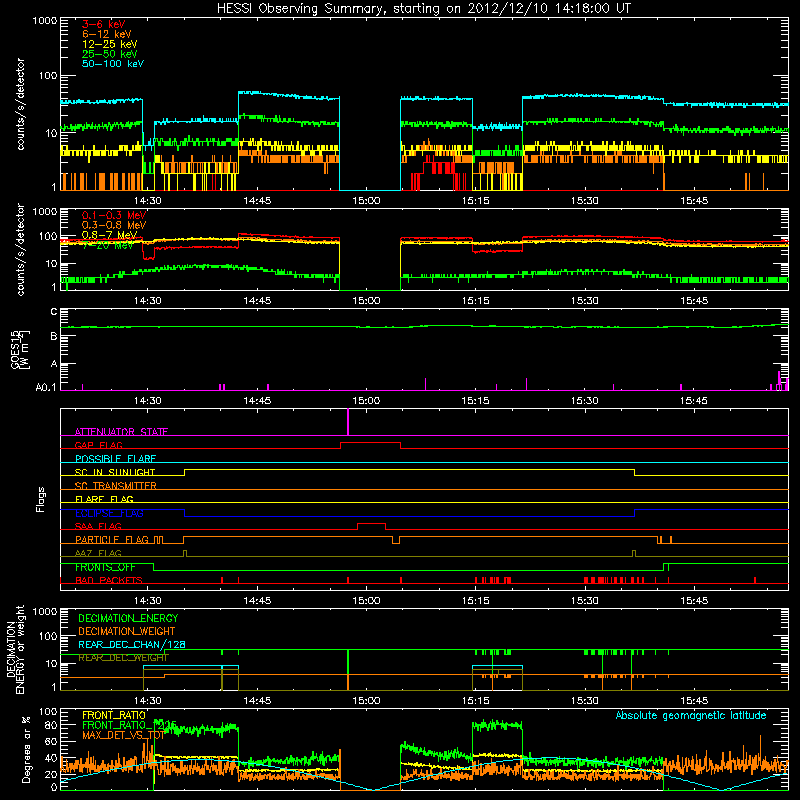Click the 0.3-0.8 MeV legend label
The image size is (800, 800).
[x=114, y=225]
